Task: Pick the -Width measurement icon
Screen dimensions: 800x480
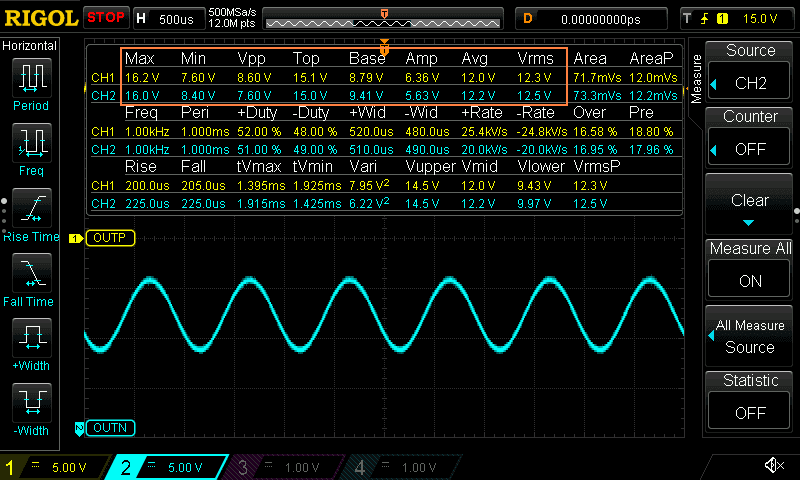Action: 31,410
